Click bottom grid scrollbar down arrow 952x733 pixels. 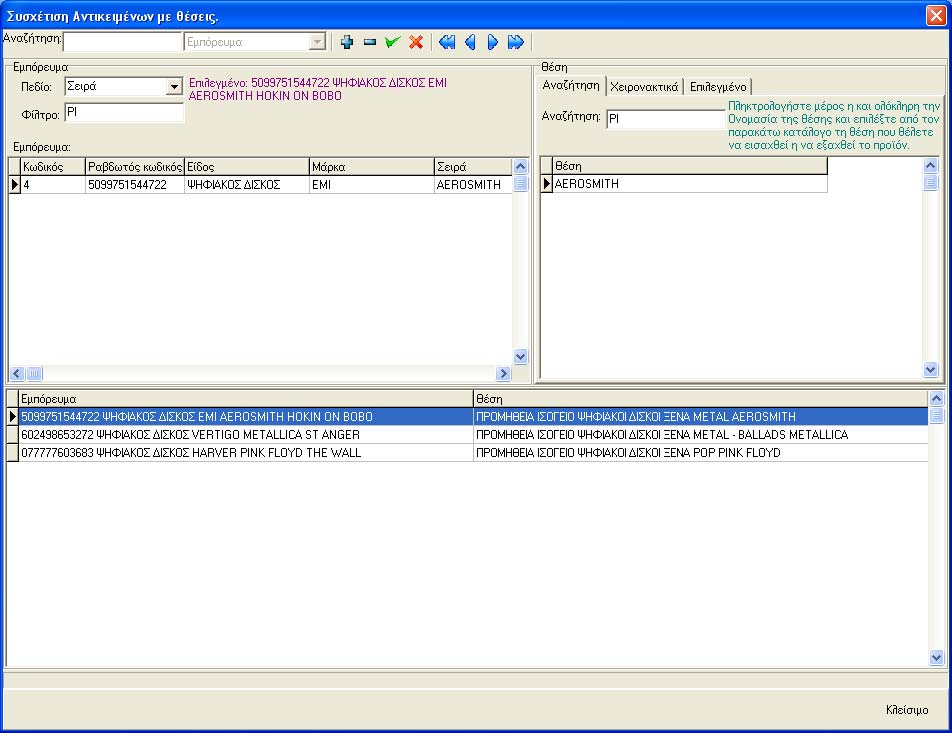(x=936, y=657)
